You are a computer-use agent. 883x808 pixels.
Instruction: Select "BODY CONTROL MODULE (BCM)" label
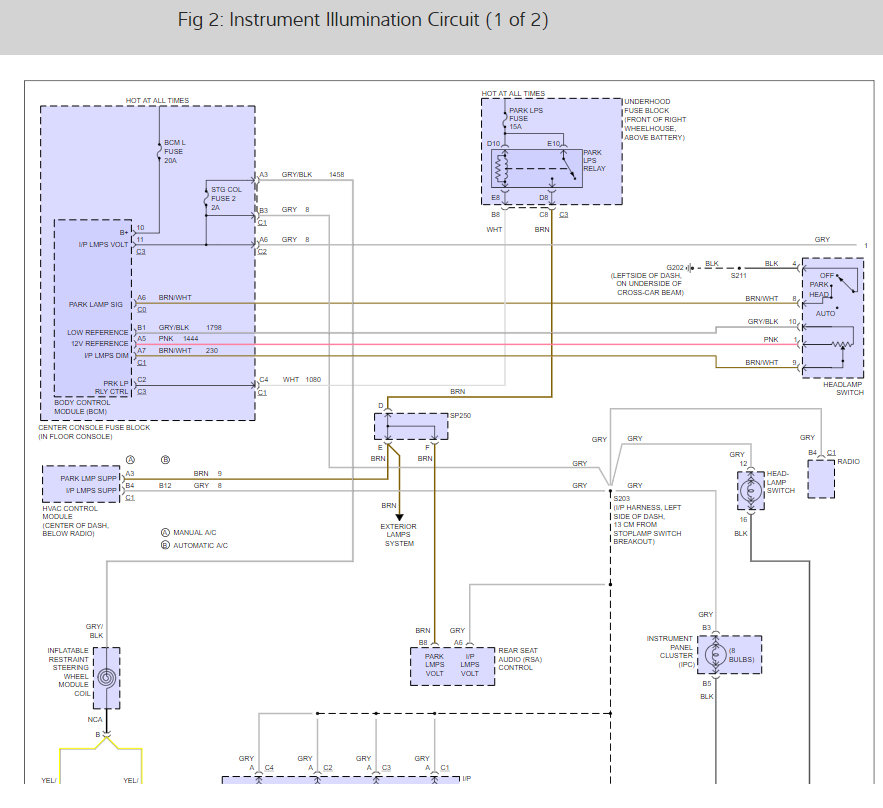point(82,407)
